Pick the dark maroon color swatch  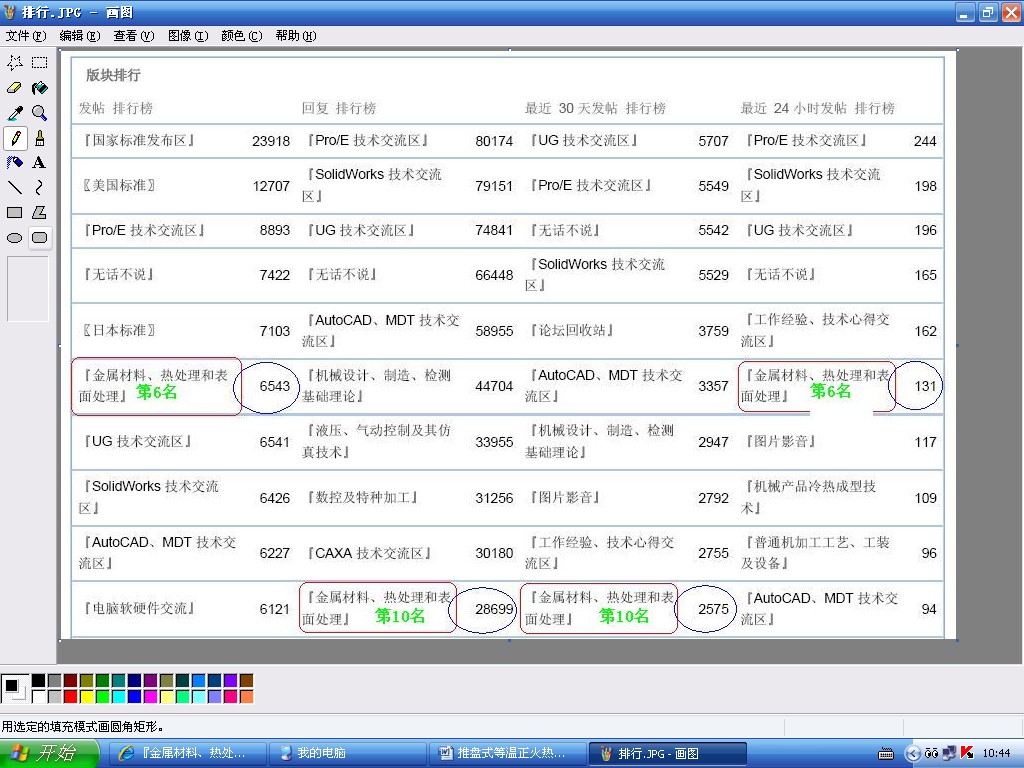[x=71, y=681]
